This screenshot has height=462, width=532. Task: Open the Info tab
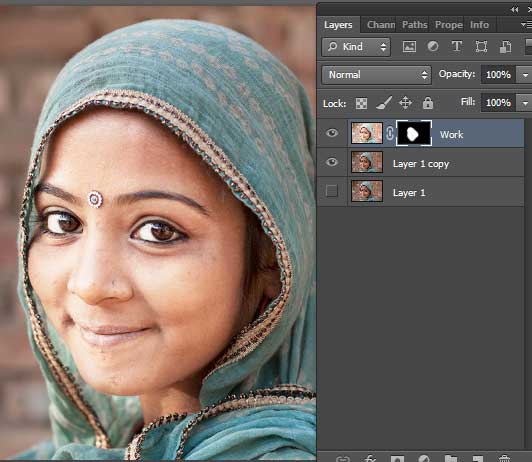(479, 25)
